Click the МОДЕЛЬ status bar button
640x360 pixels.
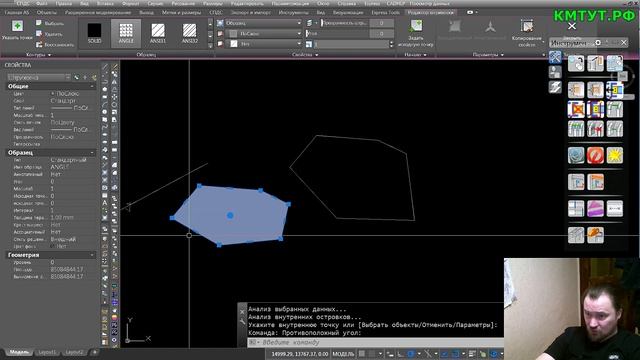coord(343,354)
